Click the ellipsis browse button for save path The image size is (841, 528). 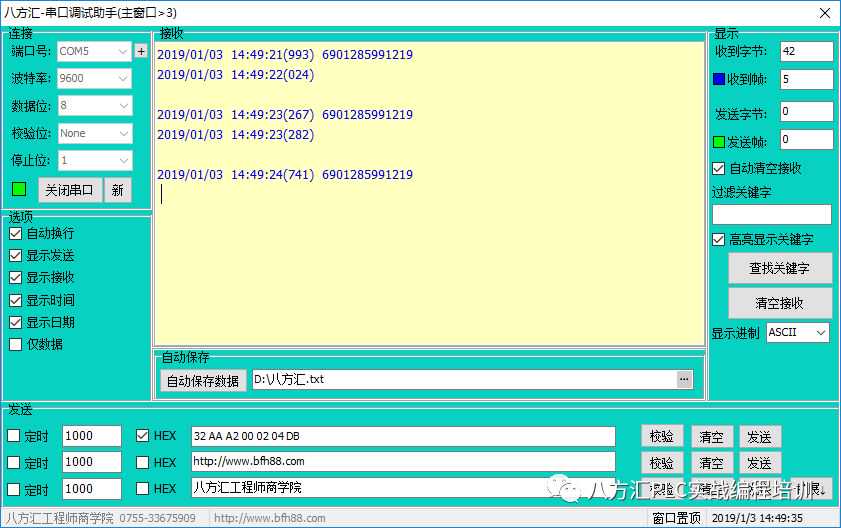(684, 380)
